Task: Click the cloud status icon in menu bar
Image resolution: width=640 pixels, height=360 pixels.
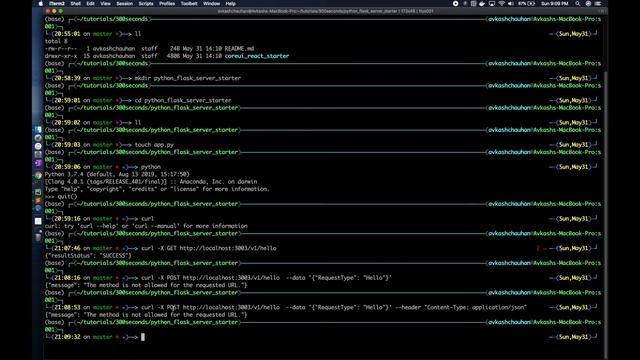Action: (482, 4)
